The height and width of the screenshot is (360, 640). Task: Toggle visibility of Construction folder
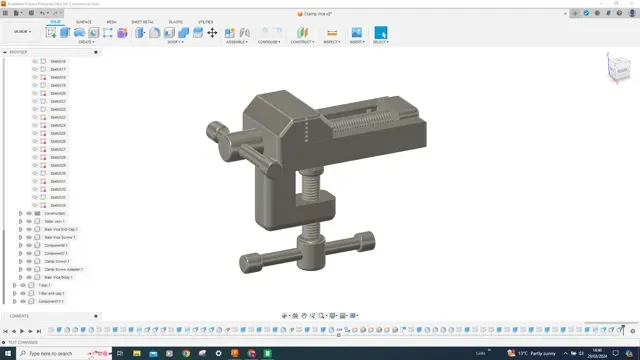(x=29, y=213)
